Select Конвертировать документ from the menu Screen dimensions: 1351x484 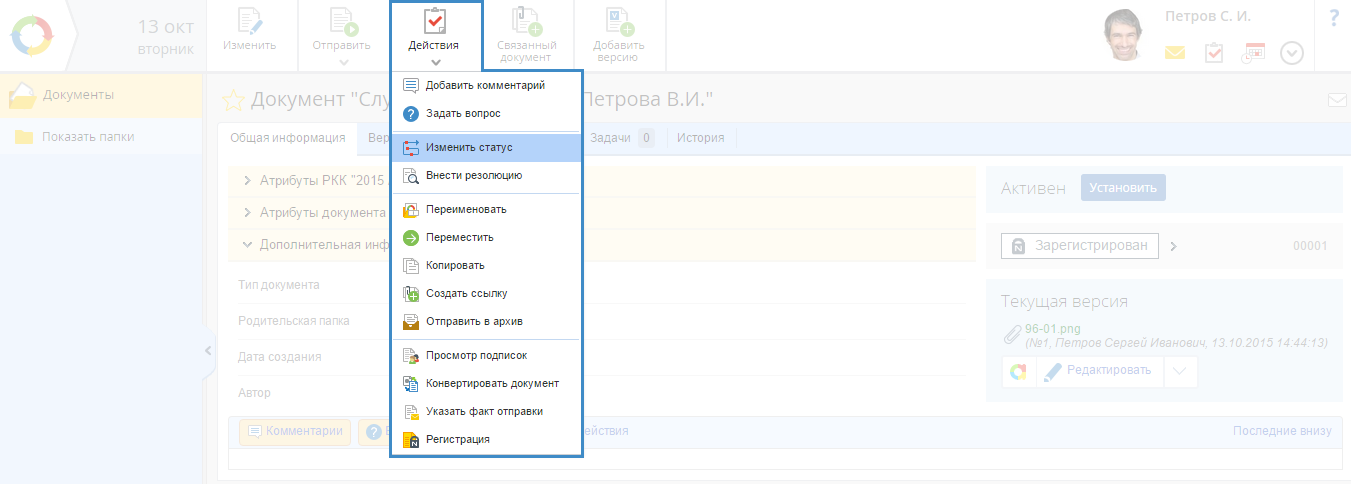tap(491, 383)
